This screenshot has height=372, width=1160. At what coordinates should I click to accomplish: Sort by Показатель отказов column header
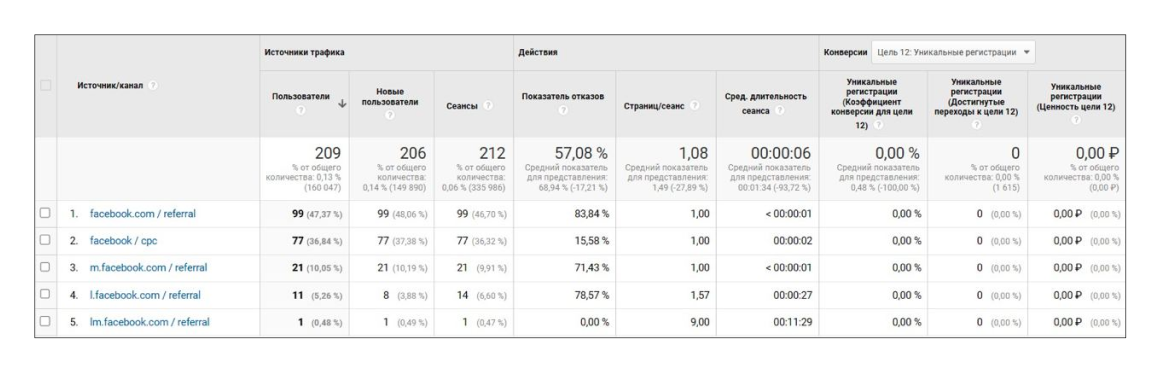point(563,97)
